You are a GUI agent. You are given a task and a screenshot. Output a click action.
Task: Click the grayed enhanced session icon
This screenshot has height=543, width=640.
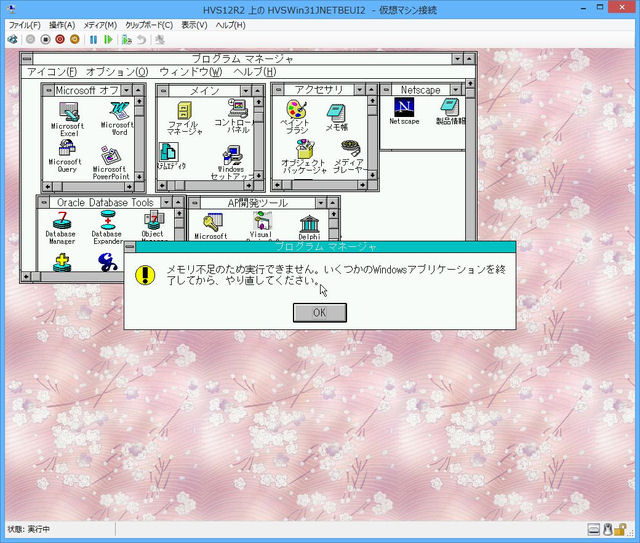(x=160, y=40)
